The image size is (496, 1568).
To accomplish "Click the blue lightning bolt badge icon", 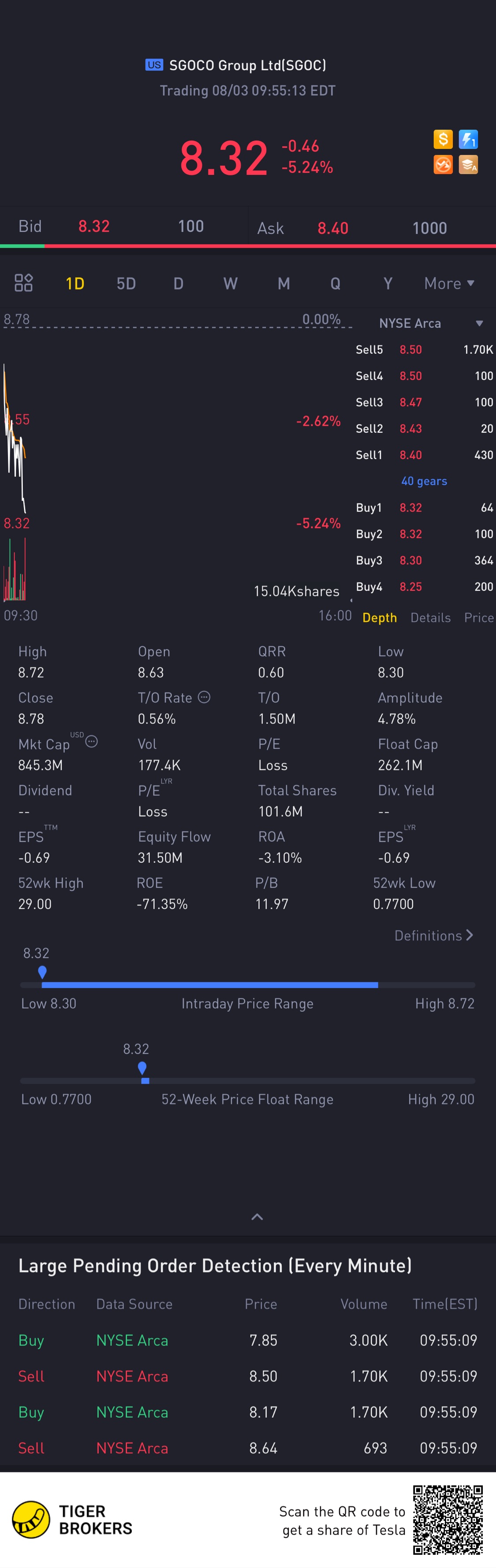I will click(468, 139).
